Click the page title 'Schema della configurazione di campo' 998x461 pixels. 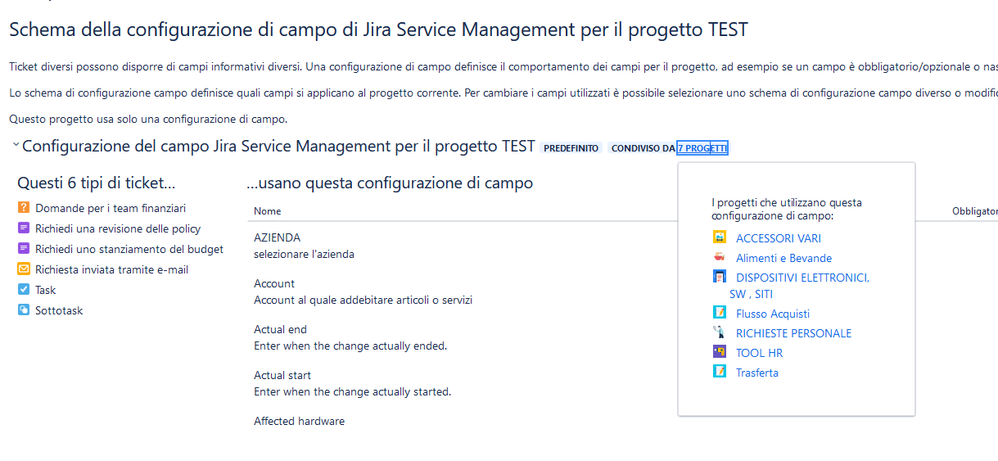[x=378, y=29]
